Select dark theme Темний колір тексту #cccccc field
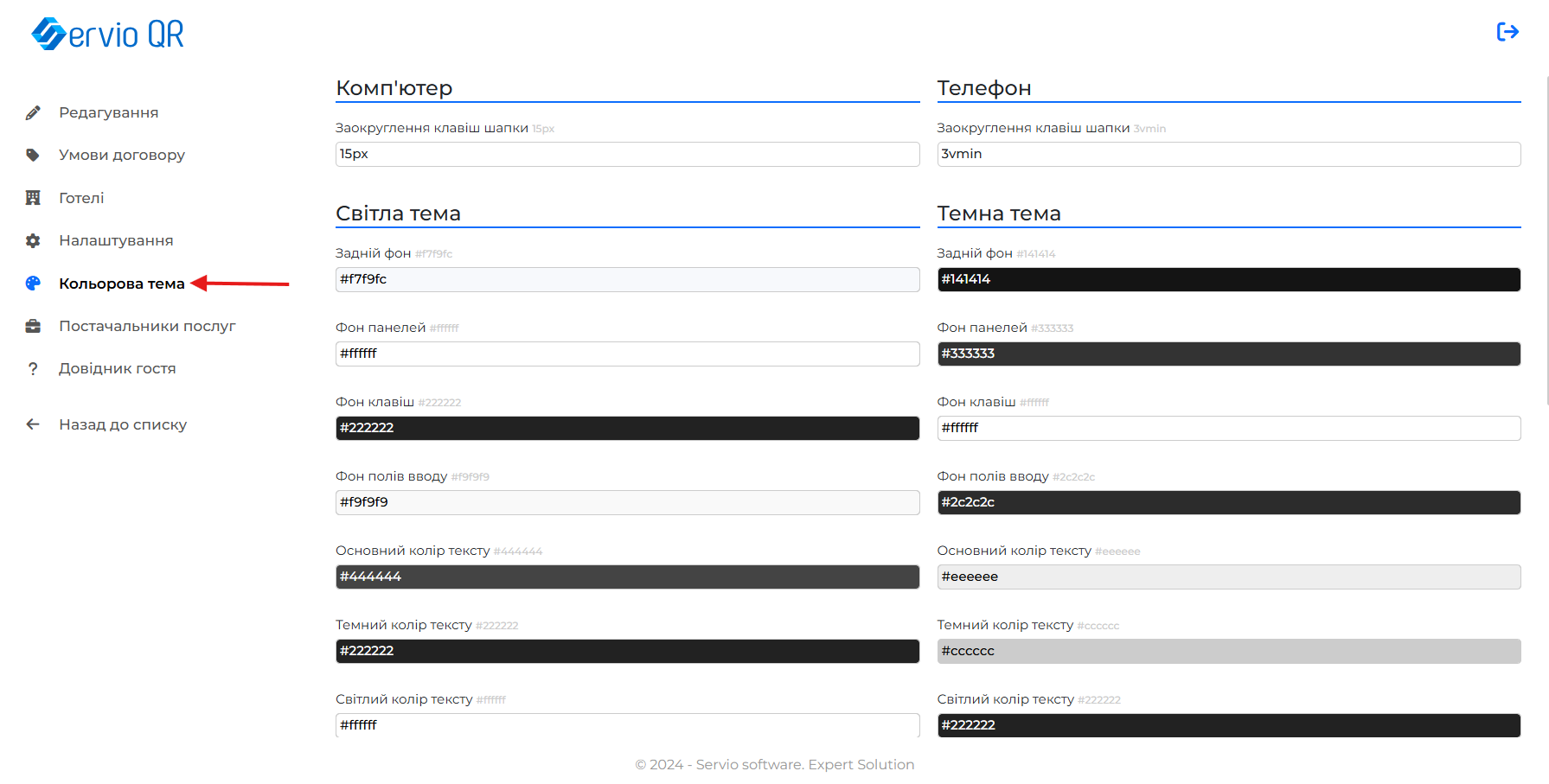The image size is (1549, 784). (1228, 651)
